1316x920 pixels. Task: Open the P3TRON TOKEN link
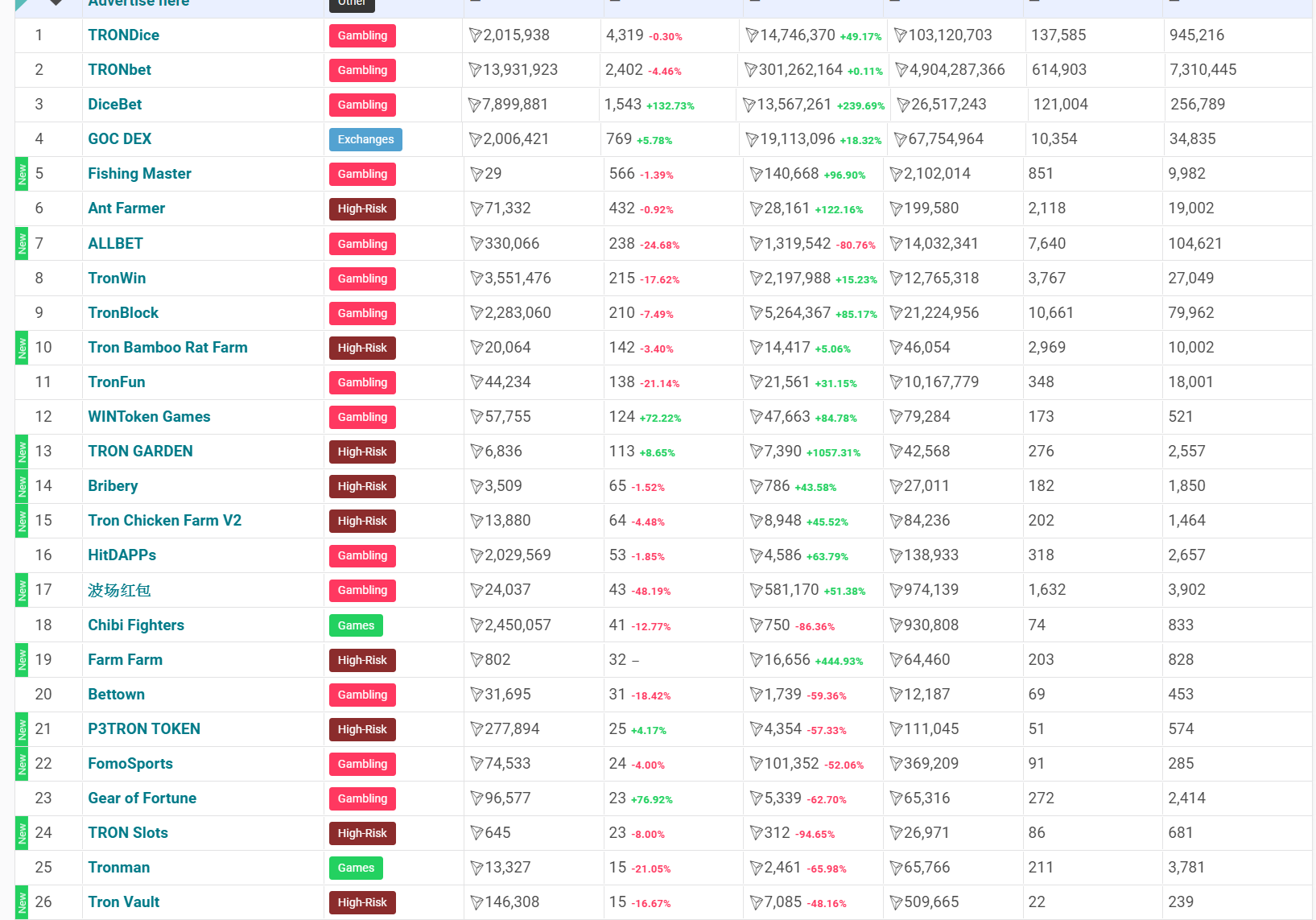(145, 728)
